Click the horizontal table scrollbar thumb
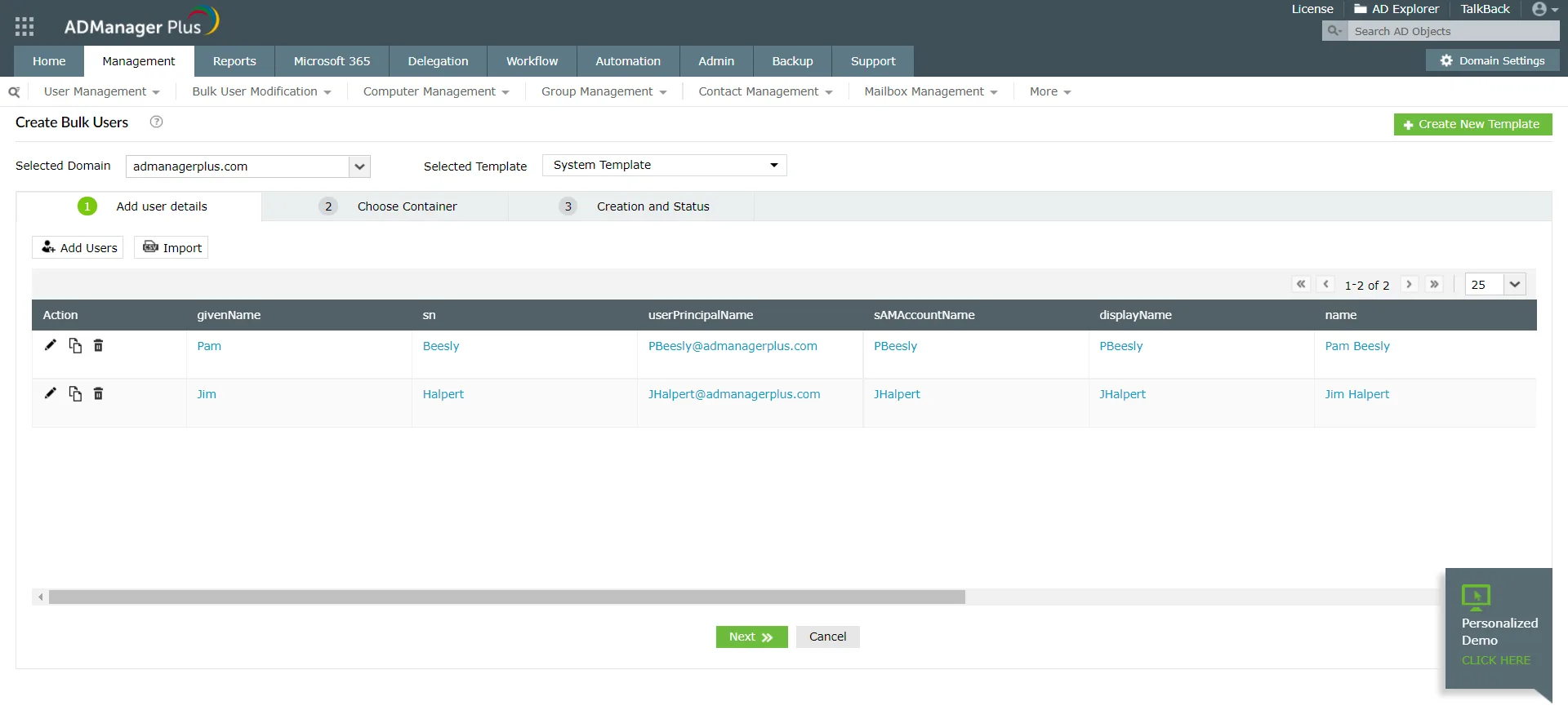Image resolution: width=1568 pixels, height=710 pixels. (506, 597)
